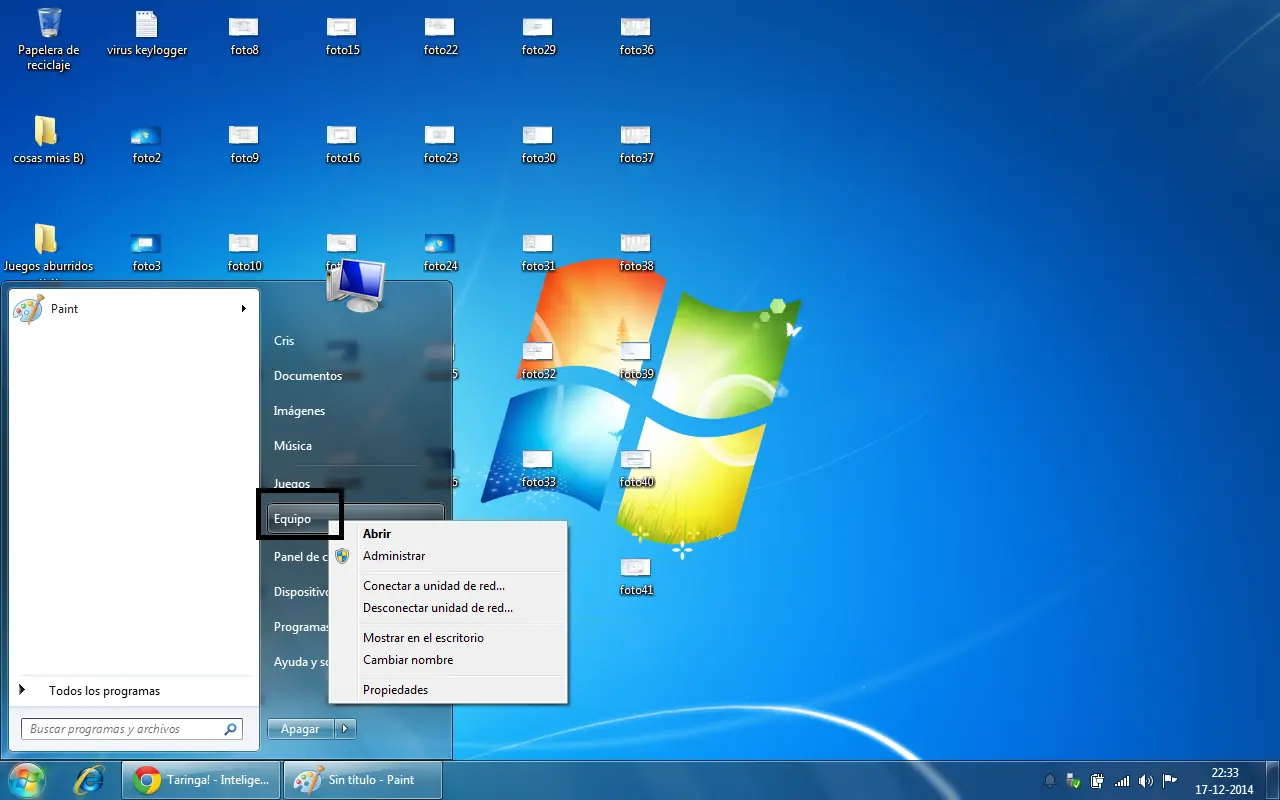Choose Administrar in the context menu
This screenshot has width=1280, height=800.
coord(448,556)
